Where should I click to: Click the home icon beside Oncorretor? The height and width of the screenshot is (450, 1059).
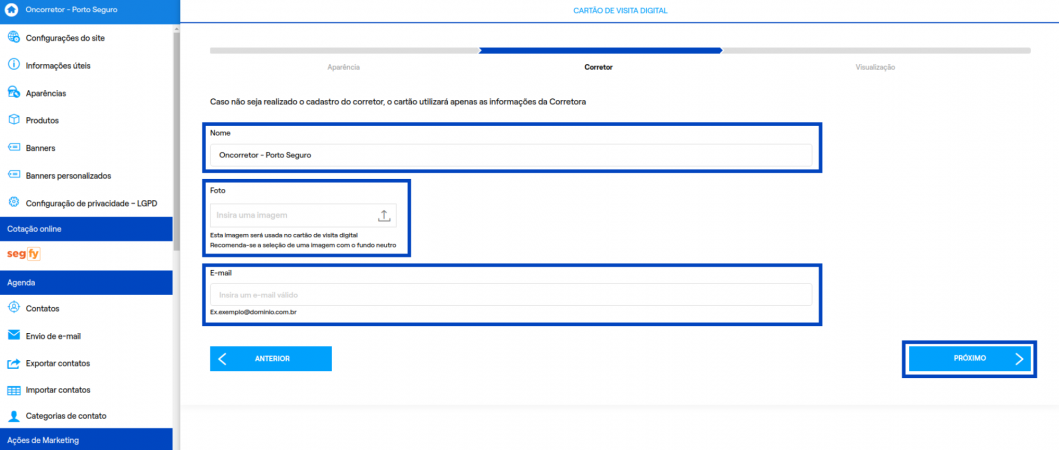click(x=12, y=11)
